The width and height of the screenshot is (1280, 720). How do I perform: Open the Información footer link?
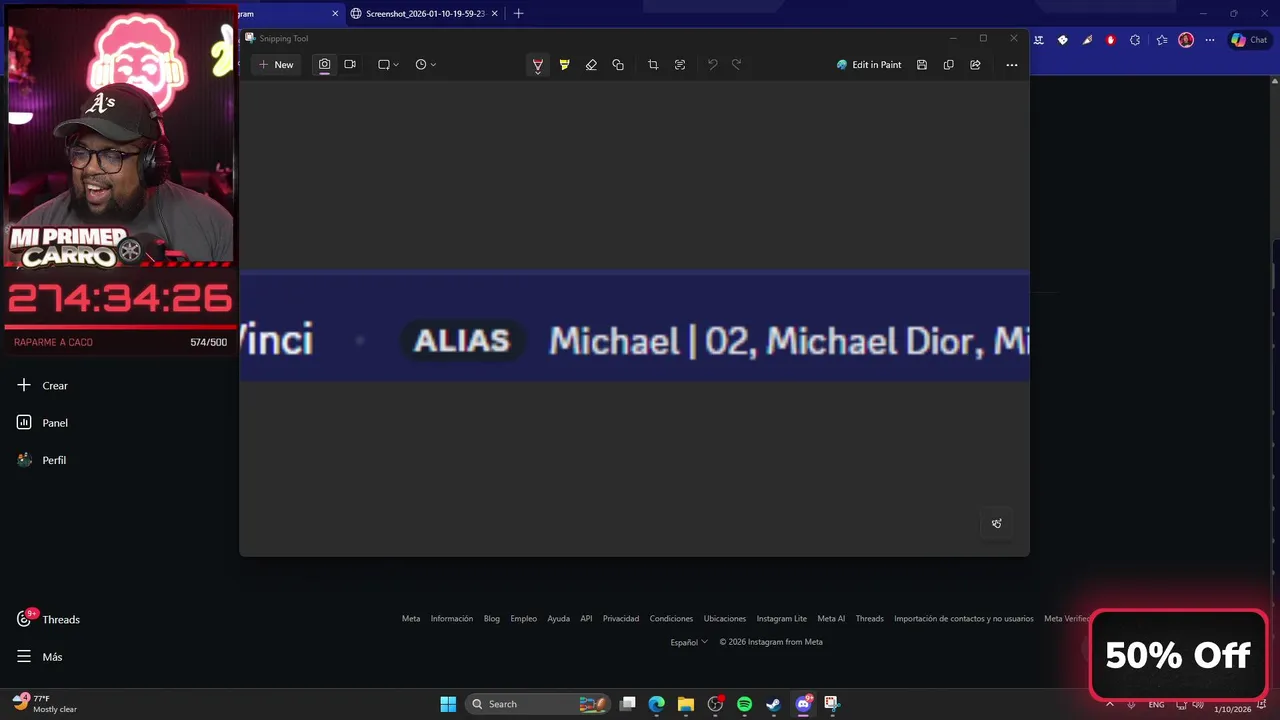[x=452, y=619]
